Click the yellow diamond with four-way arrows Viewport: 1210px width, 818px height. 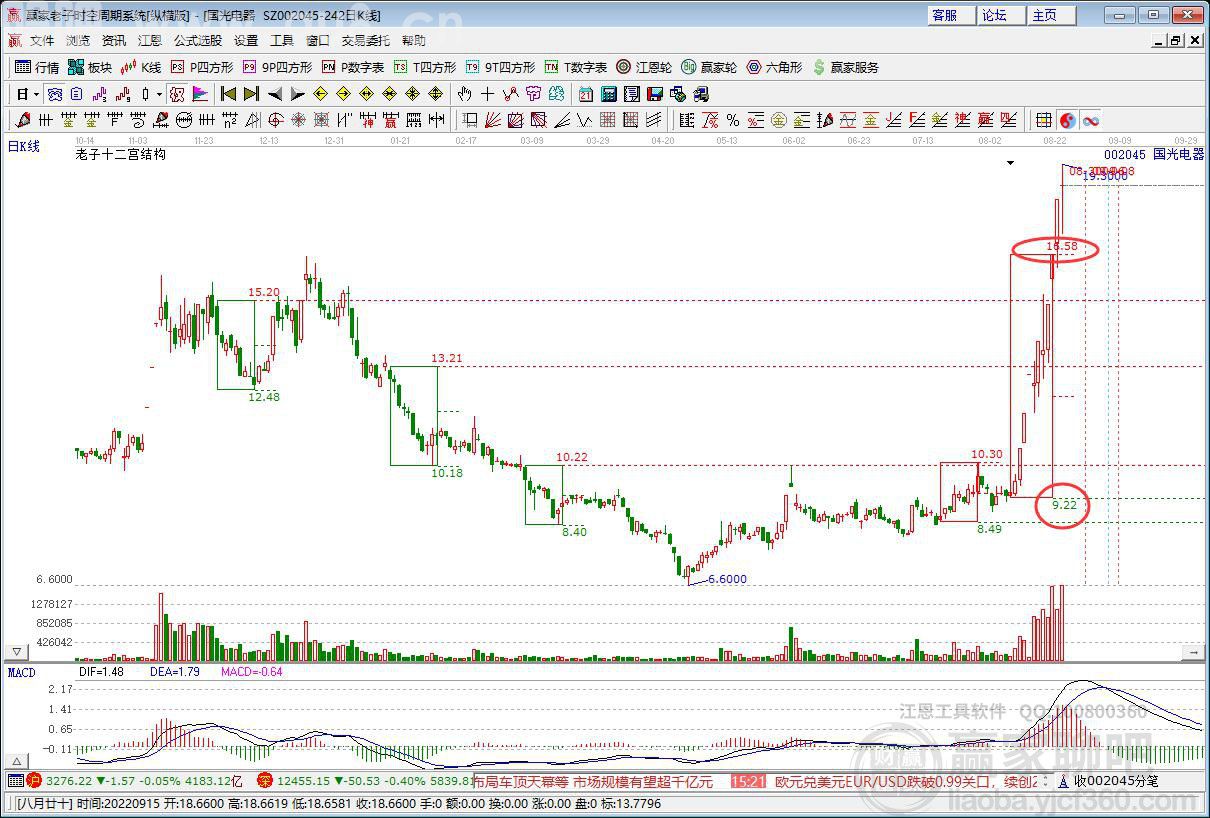click(x=435, y=94)
